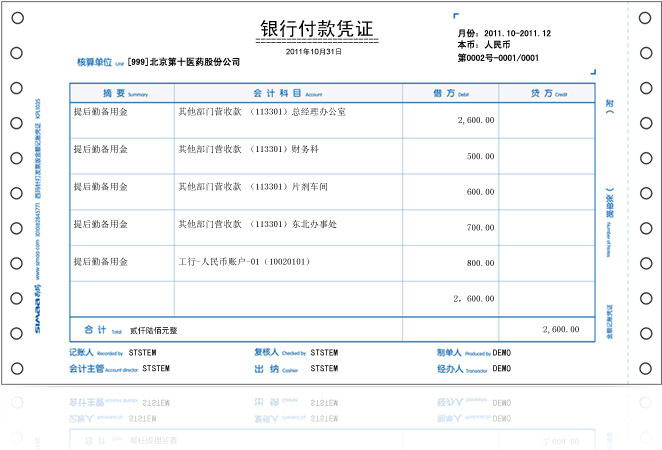Screen dimensions: 662x450
Task: Click the 记账人 Recorded by label
Action: 96,352
